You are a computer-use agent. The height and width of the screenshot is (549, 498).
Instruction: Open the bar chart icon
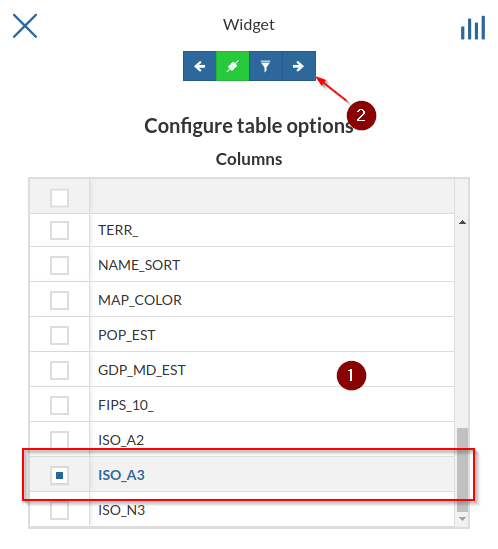coord(473,27)
